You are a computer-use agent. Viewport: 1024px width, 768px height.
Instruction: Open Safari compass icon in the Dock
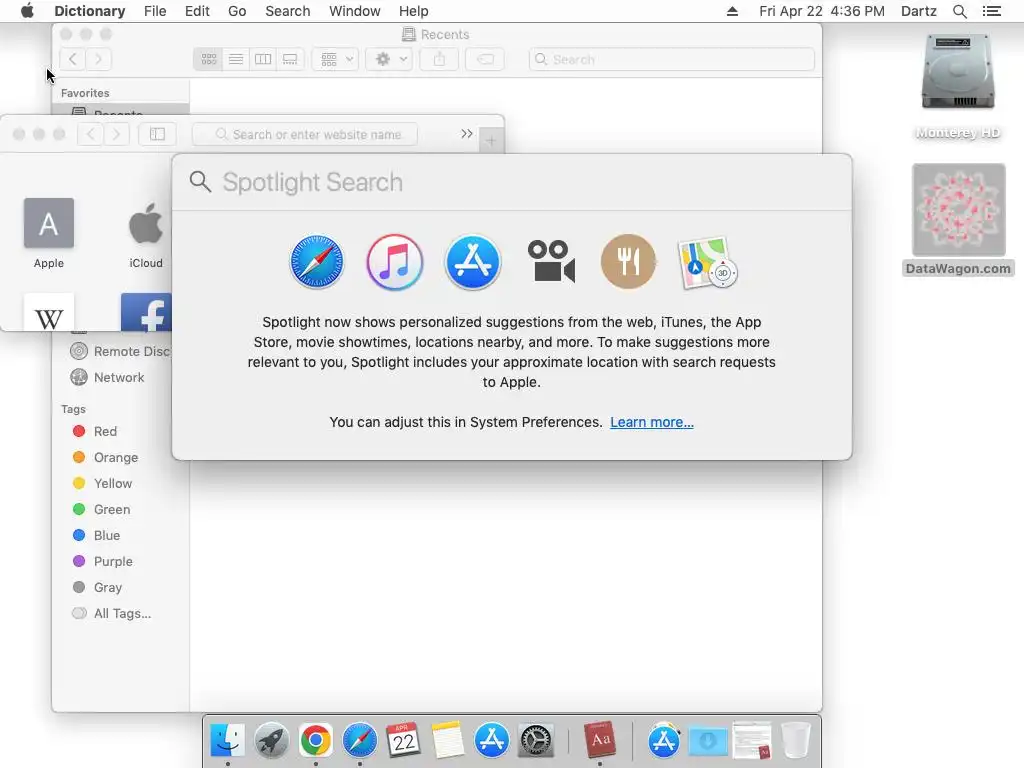[x=360, y=740]
